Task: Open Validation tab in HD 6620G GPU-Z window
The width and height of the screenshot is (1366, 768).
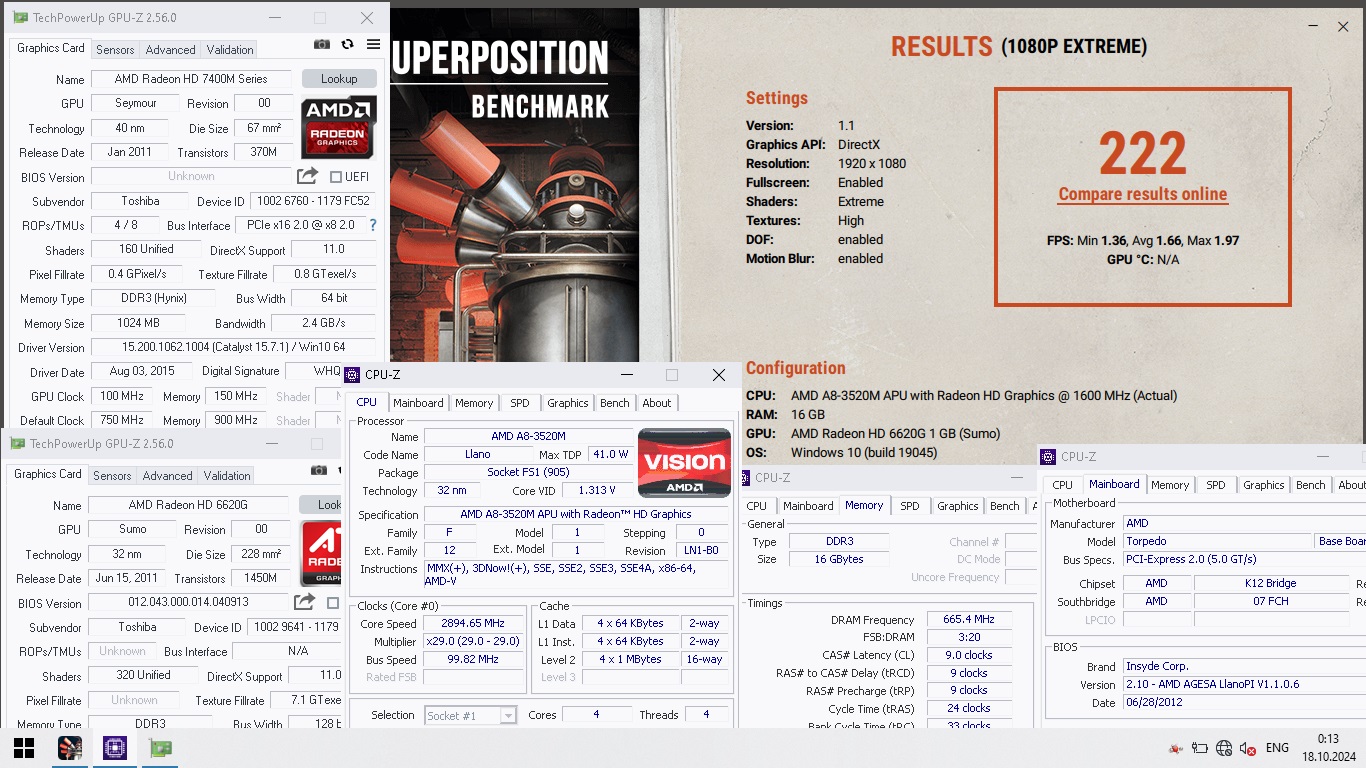Action: click(x=227, y=476)
